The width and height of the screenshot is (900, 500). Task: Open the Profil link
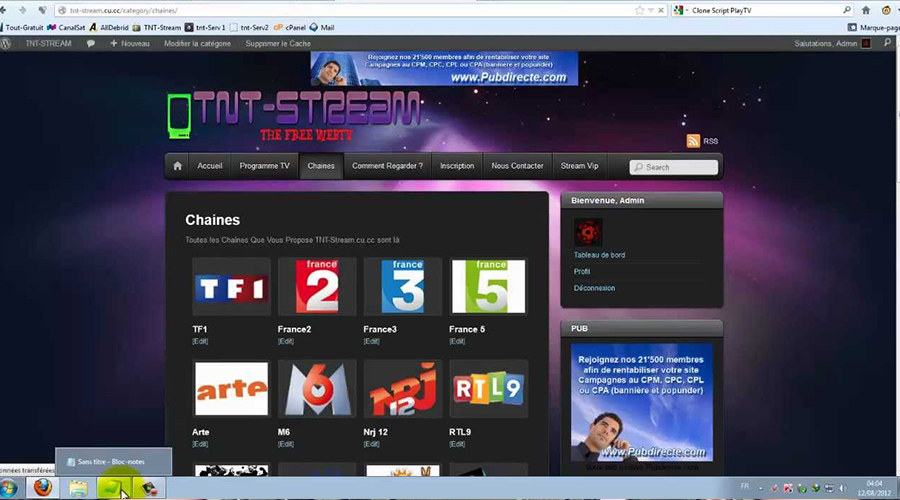[x=582, y=272]
